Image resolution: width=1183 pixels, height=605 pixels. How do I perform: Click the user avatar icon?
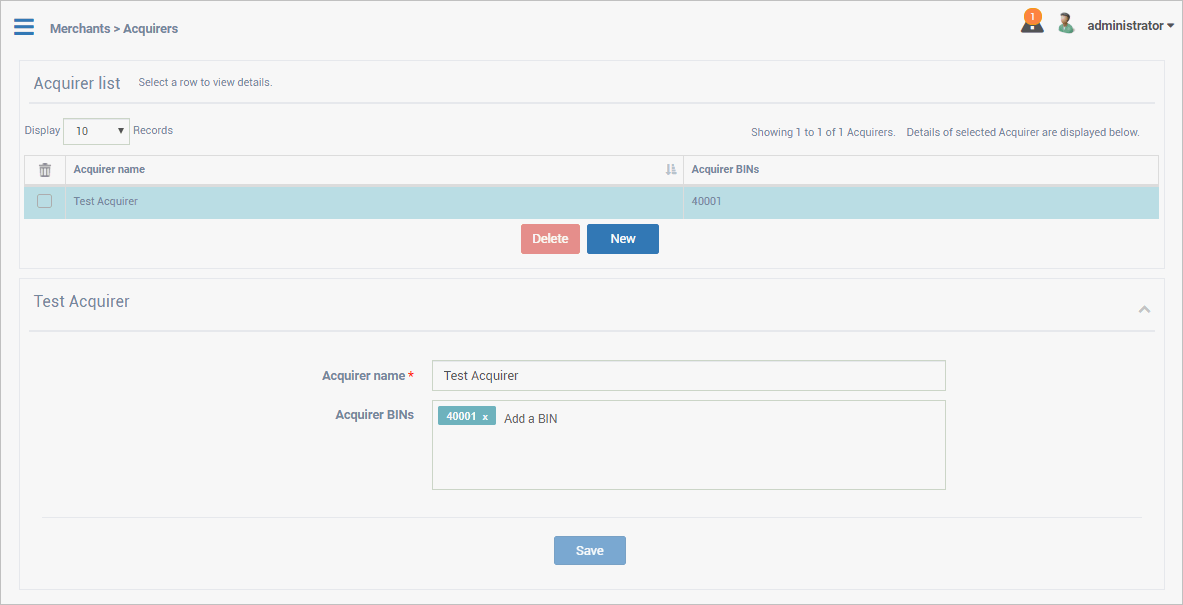pos(1066,24)
